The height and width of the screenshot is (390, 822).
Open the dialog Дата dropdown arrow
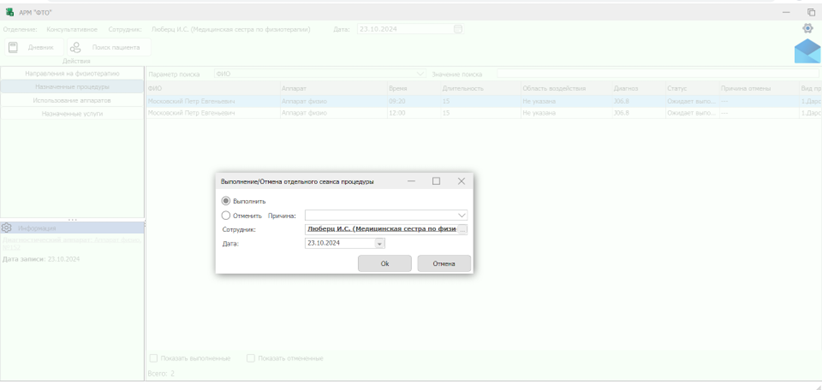[380, 244]
